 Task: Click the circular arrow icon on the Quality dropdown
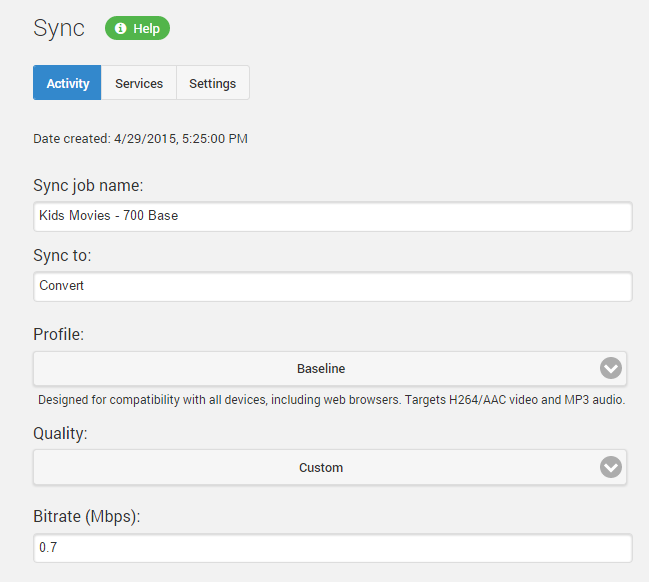point(611,467)
